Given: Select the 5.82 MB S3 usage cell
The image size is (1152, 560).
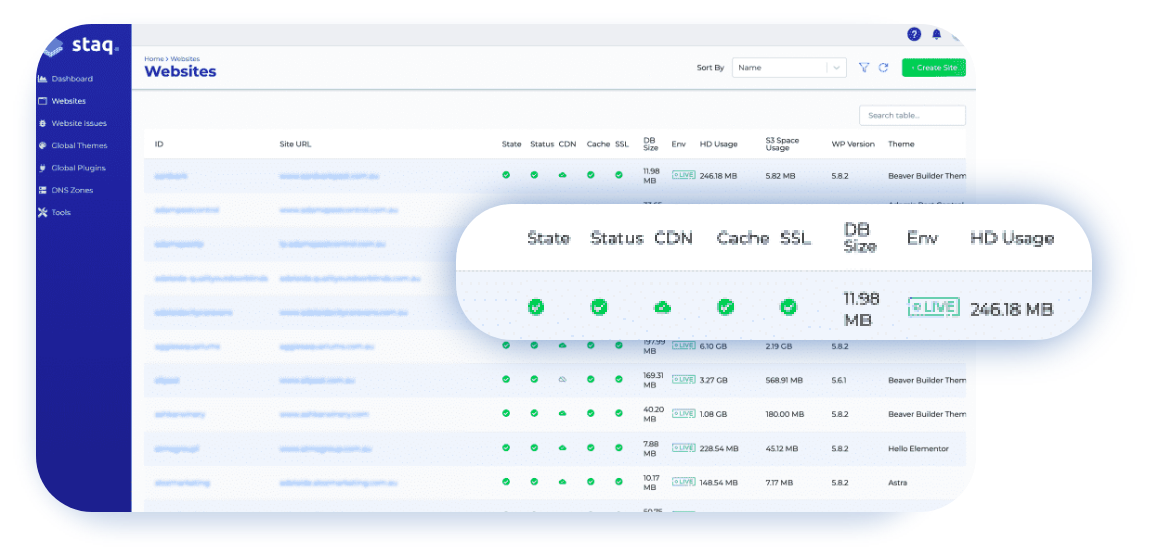Looking at the screenshot, I should [780, 176].
